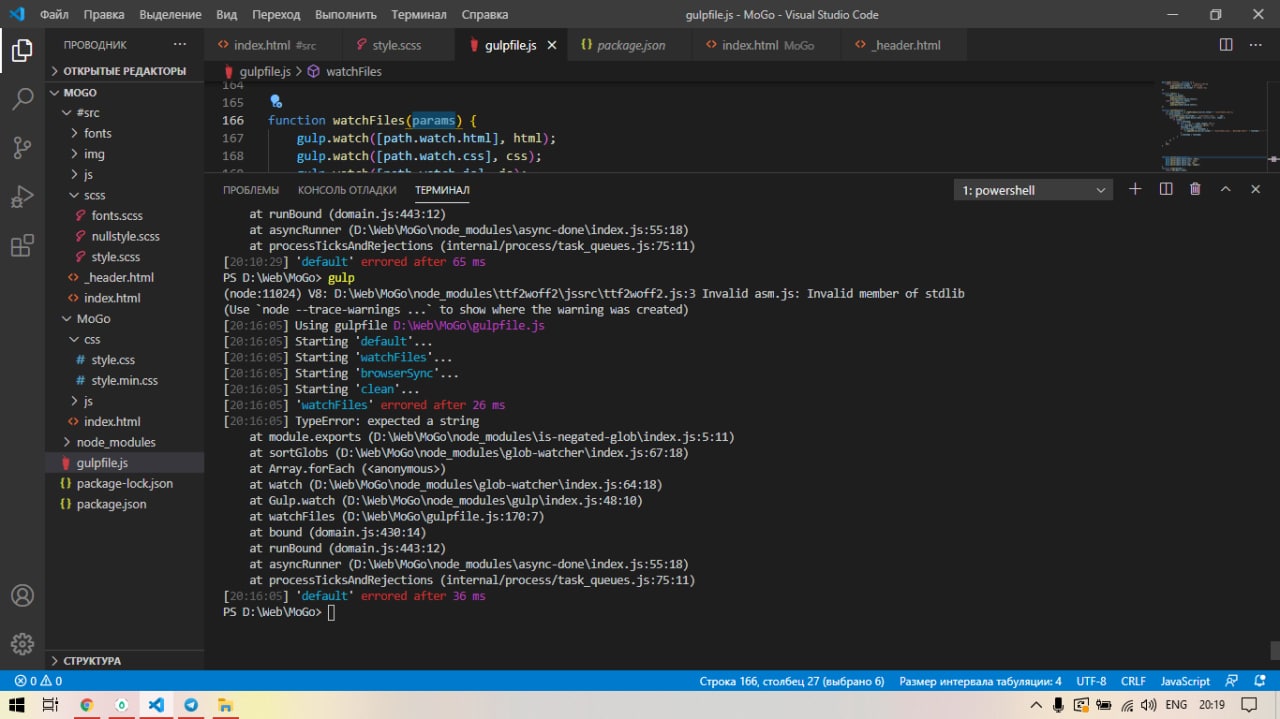Open Chrome from the taskbar

click(x=86, y=705)
